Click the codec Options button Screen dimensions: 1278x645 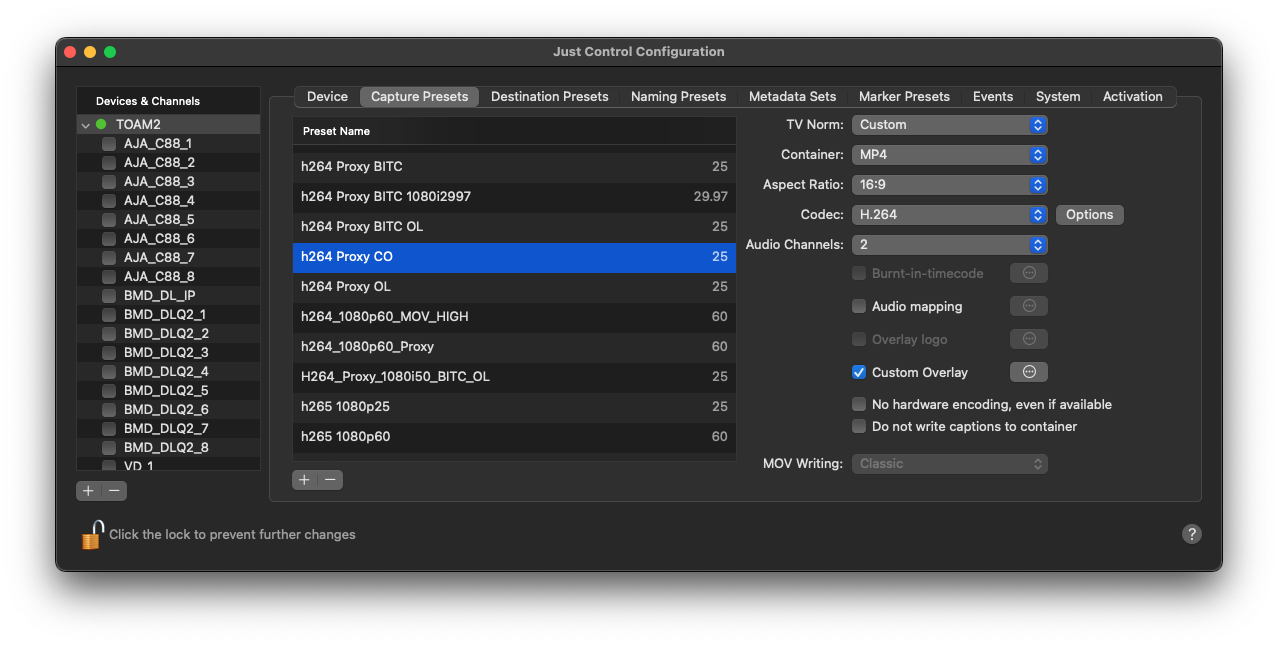pos(1090,215)
